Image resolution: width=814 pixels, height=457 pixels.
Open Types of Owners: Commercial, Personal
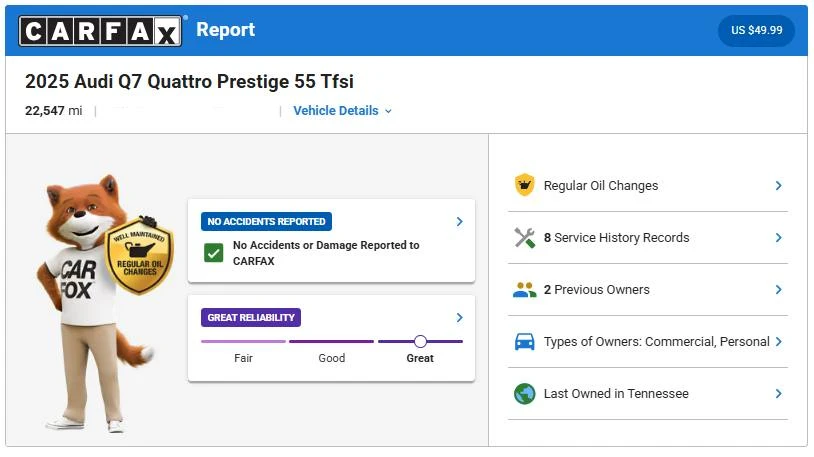[x=648, y=341]
